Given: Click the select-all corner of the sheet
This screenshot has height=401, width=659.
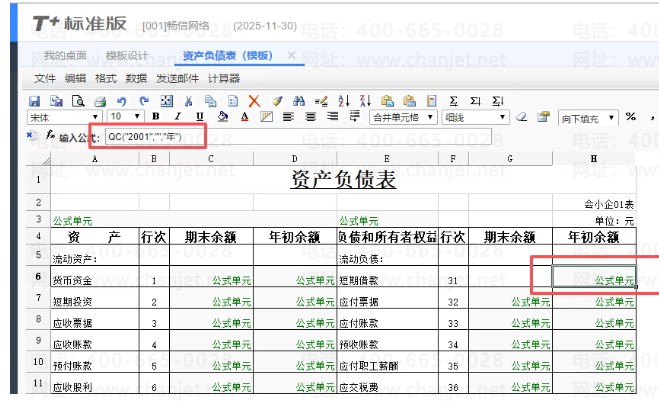Looking at the screenshot, I should (x=38, y=159).
